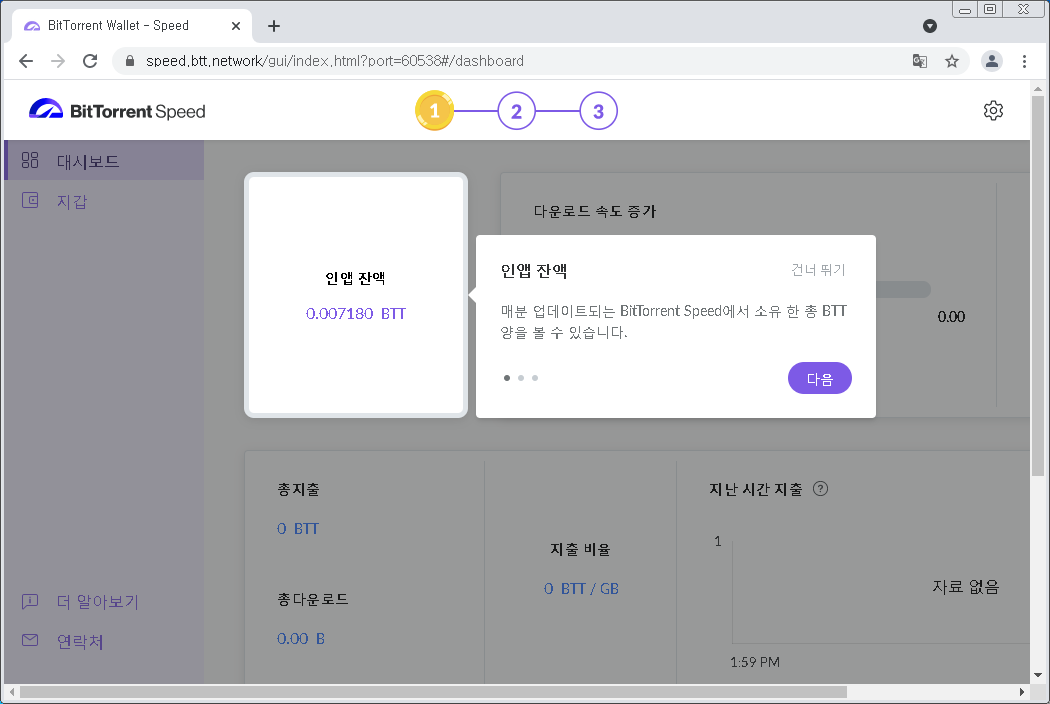The height and width of the screenshot is (704, 1050).
Task: Click the first tour pagination dot
Action: tap(507, 378)
